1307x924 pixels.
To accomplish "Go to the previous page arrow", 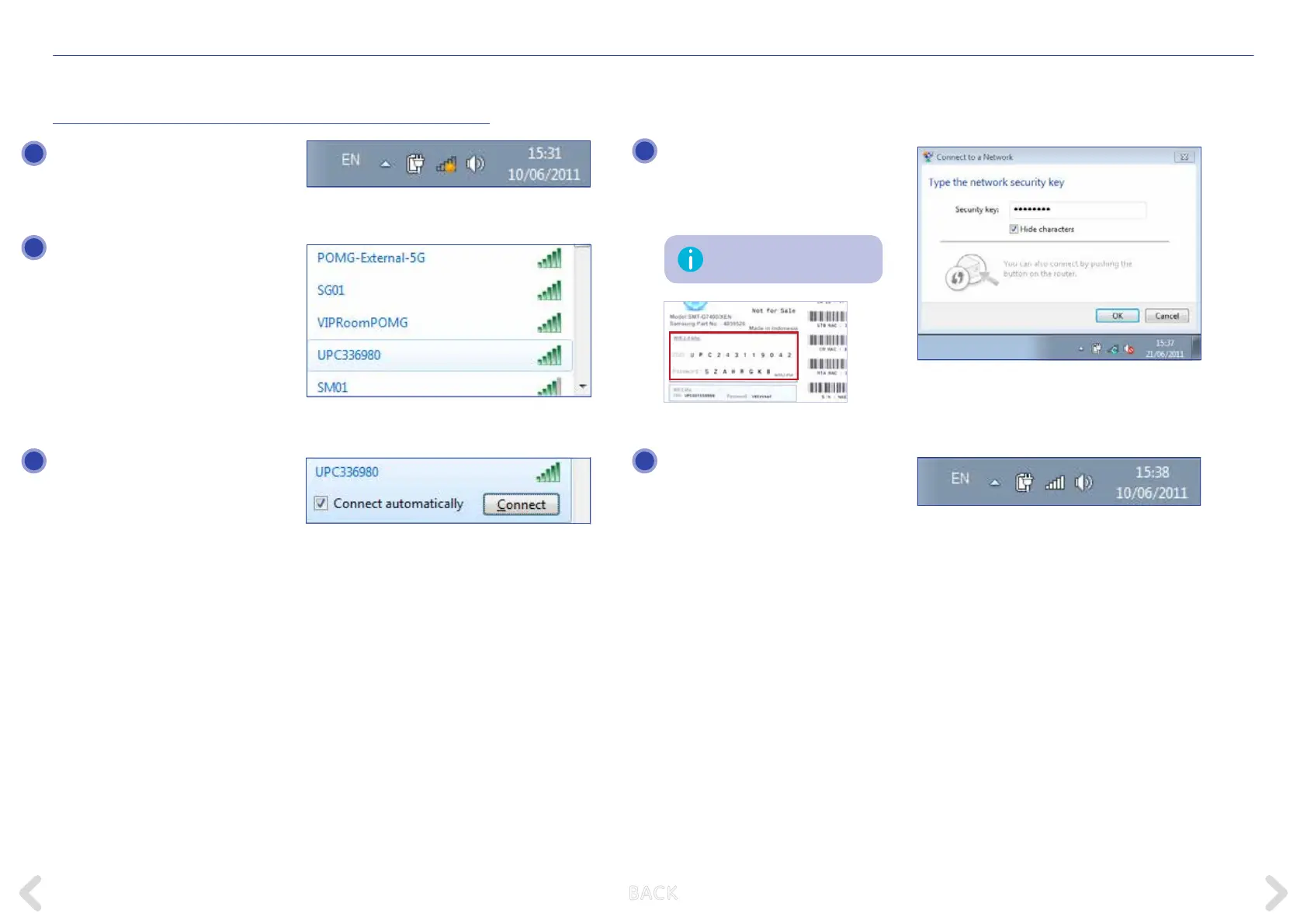I will pyautogui.click(x=31, y=893).
